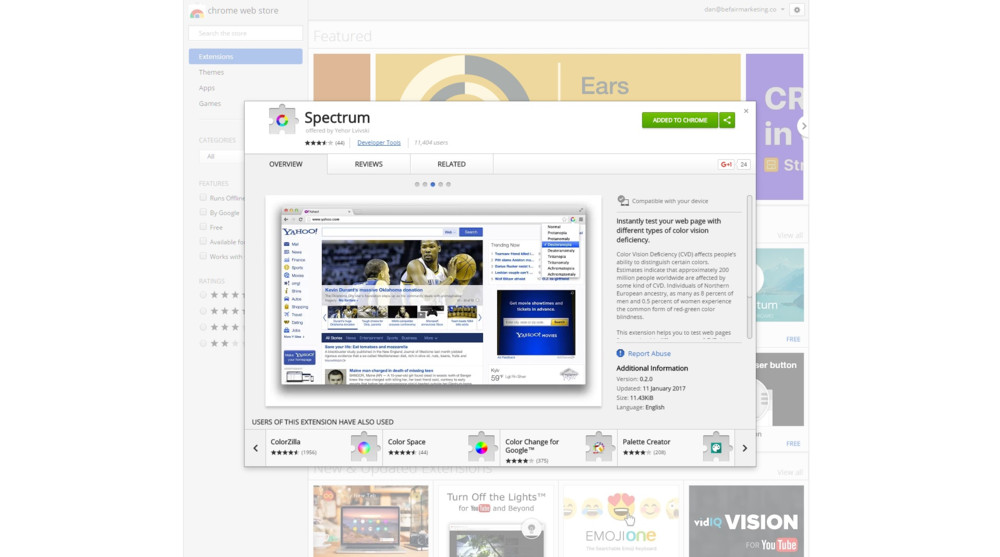Select Apps in store sidebar

click(207, 88)
